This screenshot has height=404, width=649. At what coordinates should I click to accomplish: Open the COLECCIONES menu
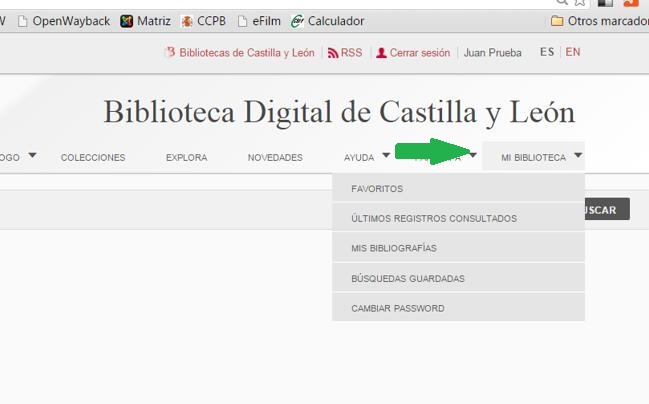coord(93,158)
